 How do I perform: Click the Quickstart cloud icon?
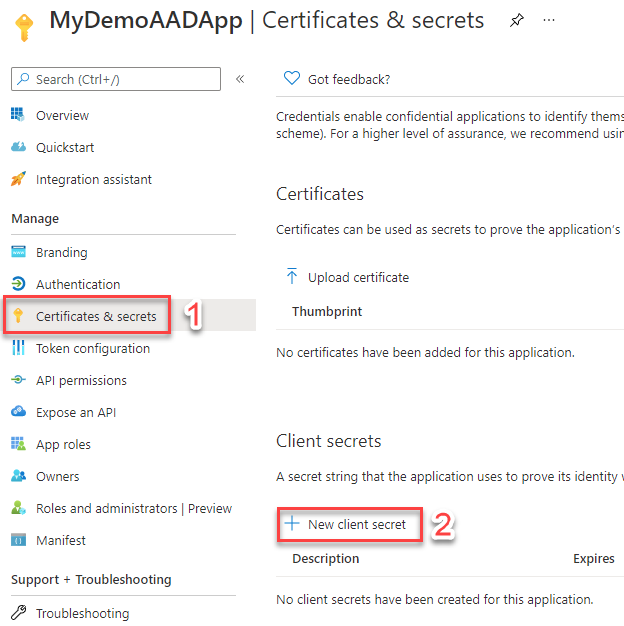[18, 147]
